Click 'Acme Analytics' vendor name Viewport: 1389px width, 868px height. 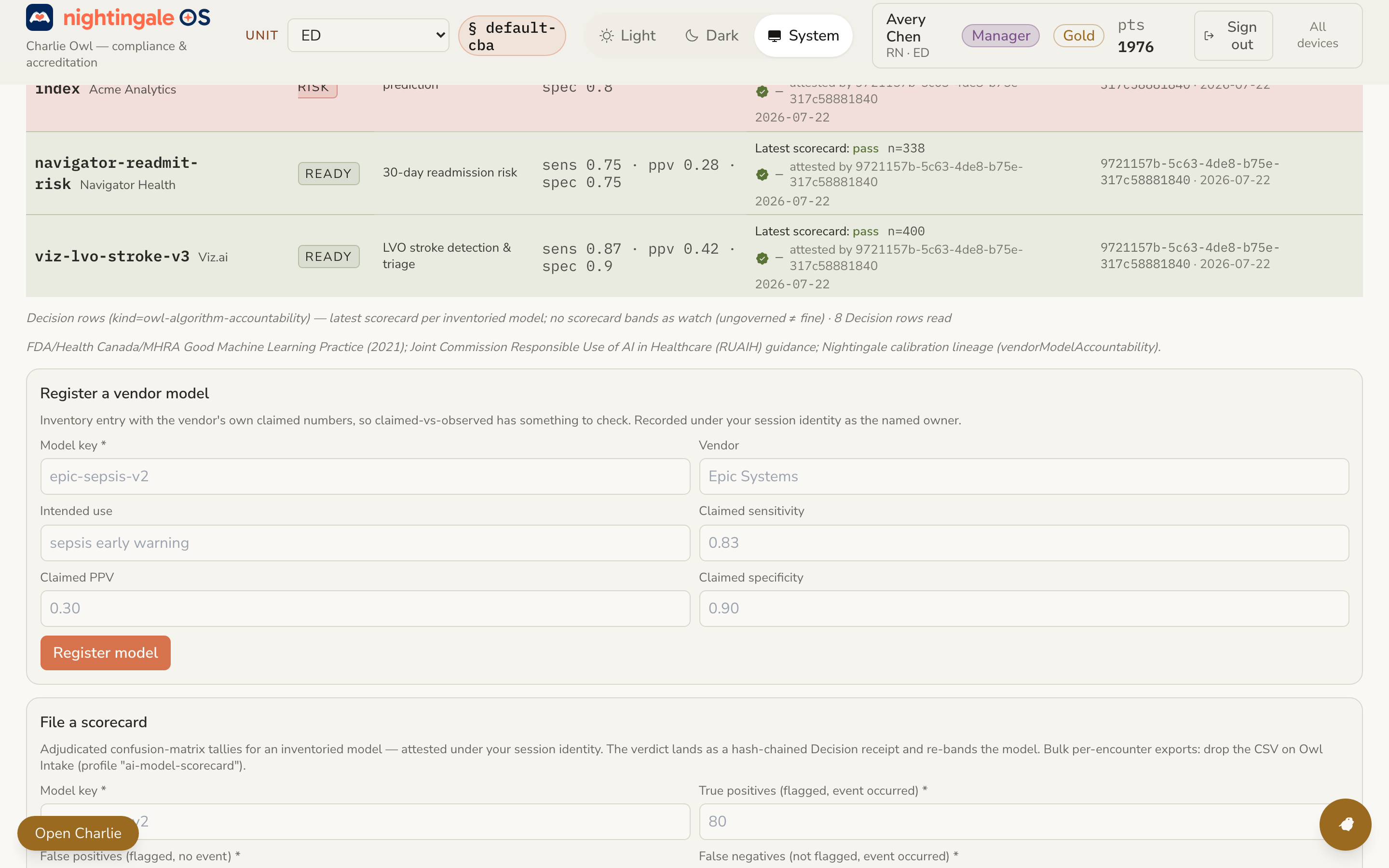pos(133,90)
